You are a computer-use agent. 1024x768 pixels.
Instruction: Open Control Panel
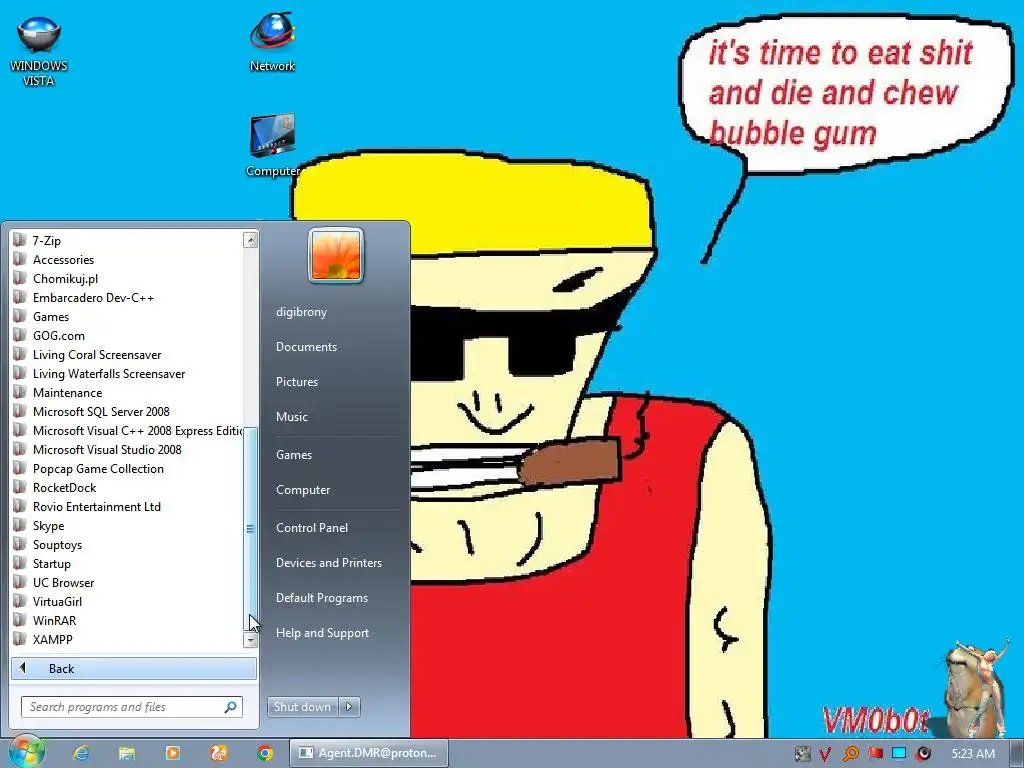[x=312, y=528]
